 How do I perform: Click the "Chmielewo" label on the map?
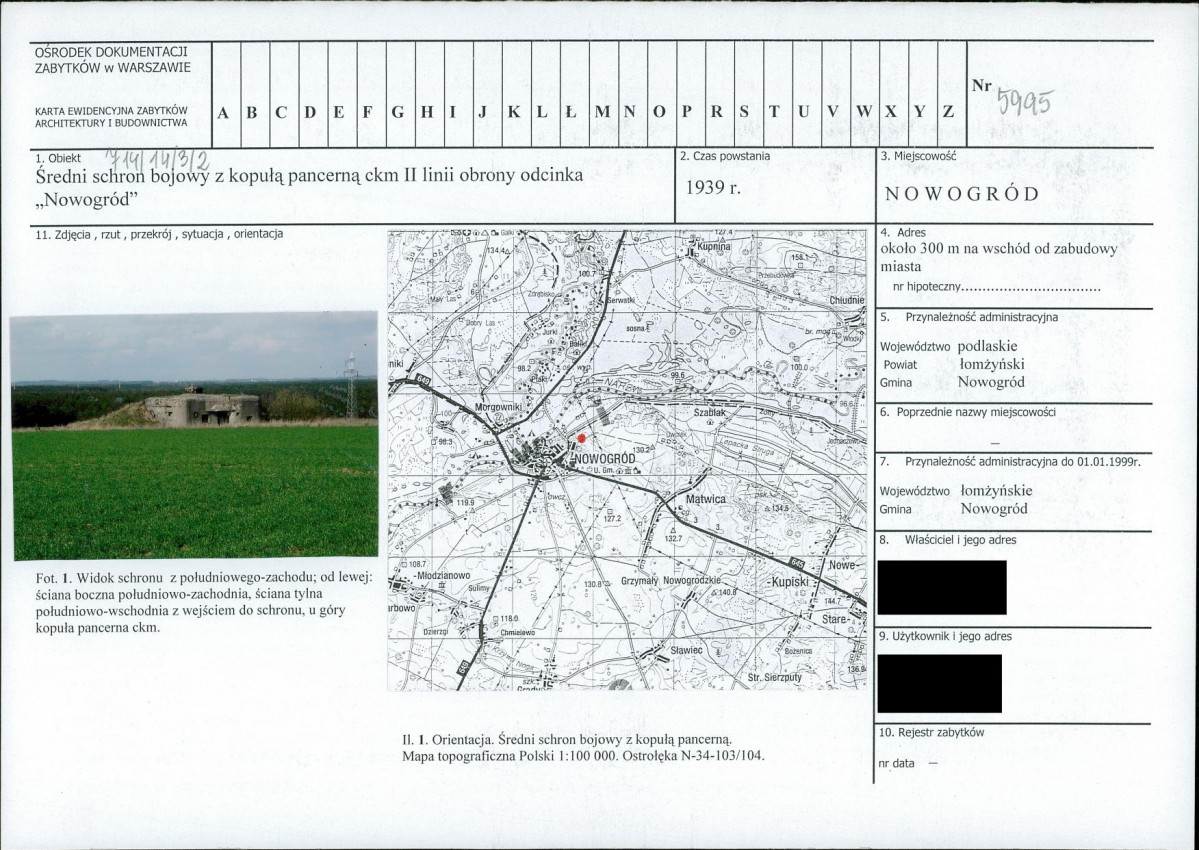(x=517, y=633)
